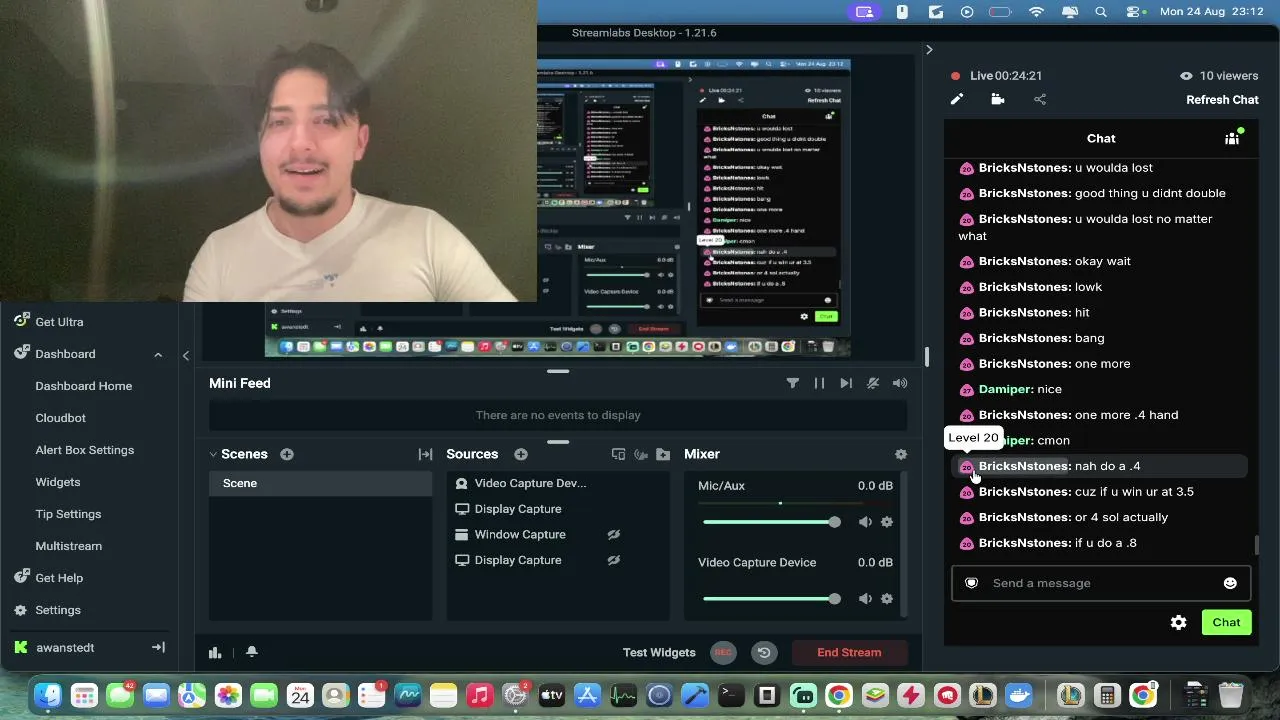Open Finder from the Dock
The width and height of the screenshot is (1280, 720).
pos(48,695)
